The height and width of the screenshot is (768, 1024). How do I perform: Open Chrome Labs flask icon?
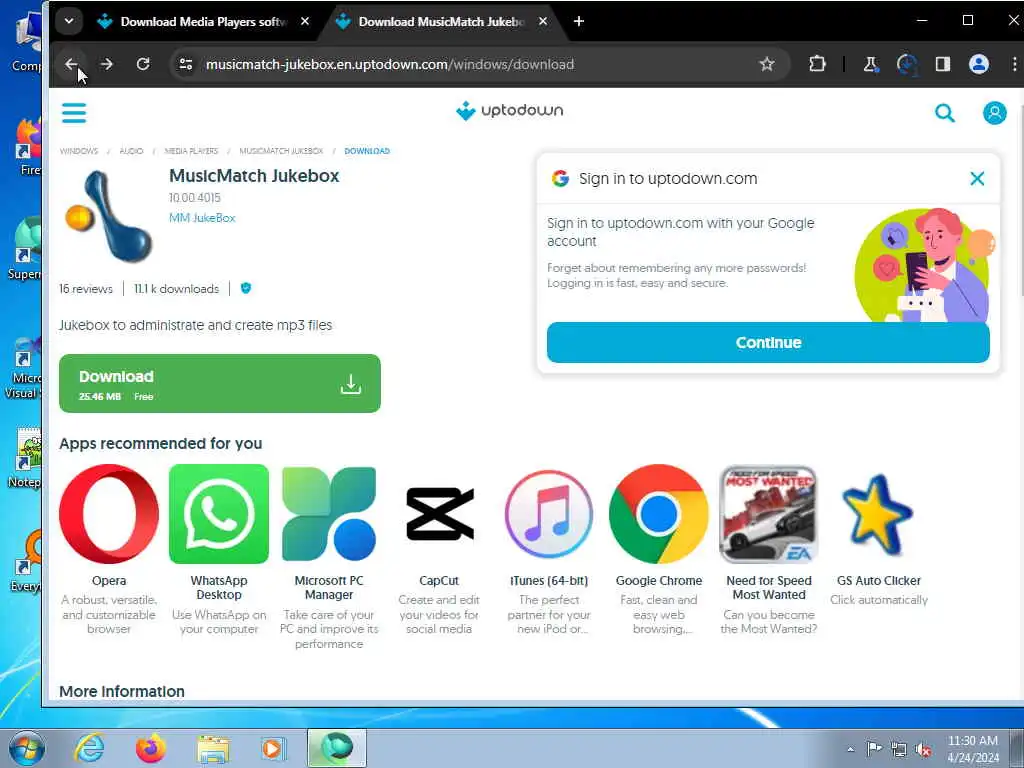[871, 64]
